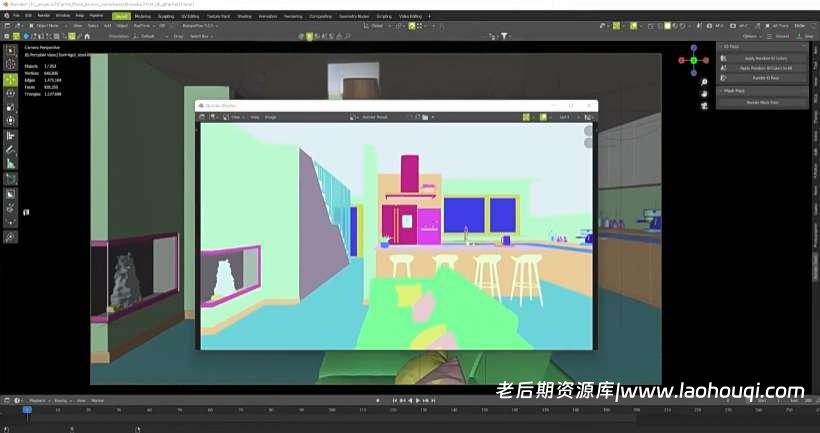820x433 pixels.
Task: Jump to timeline start frame
Action: (x=395, y=401)
